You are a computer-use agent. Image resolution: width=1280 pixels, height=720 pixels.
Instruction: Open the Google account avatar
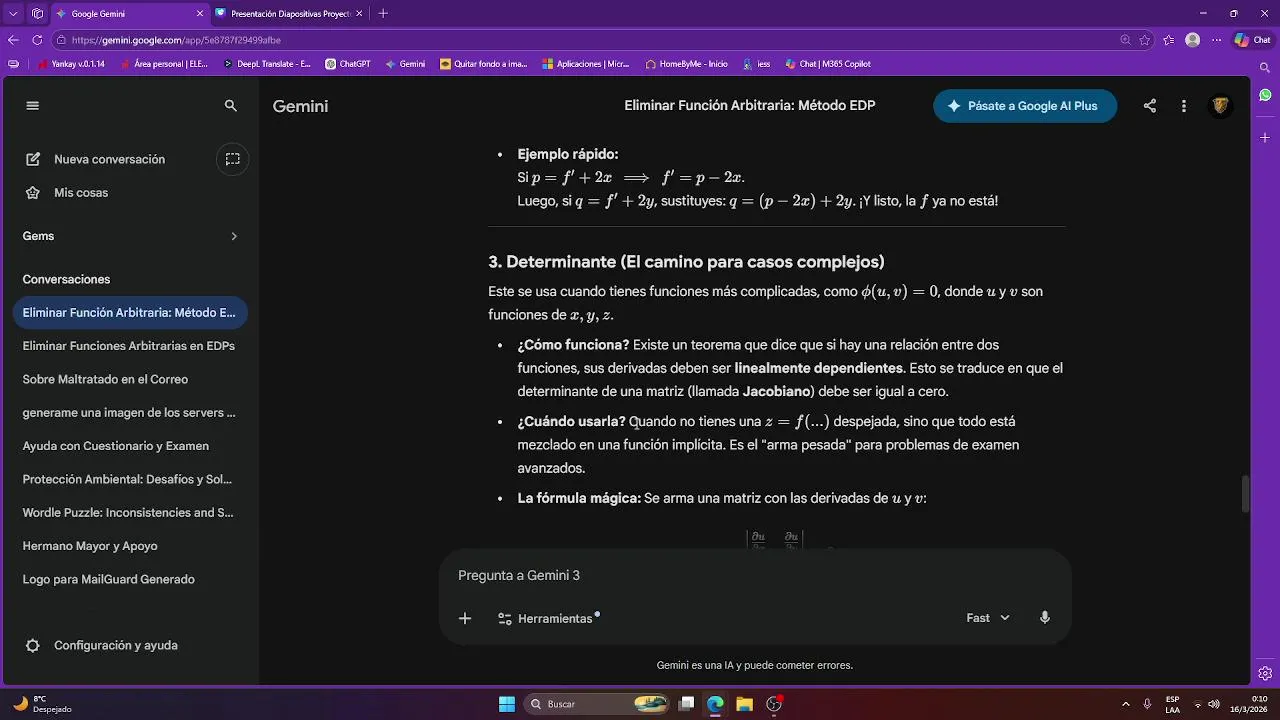click(x=1220, y=106)
